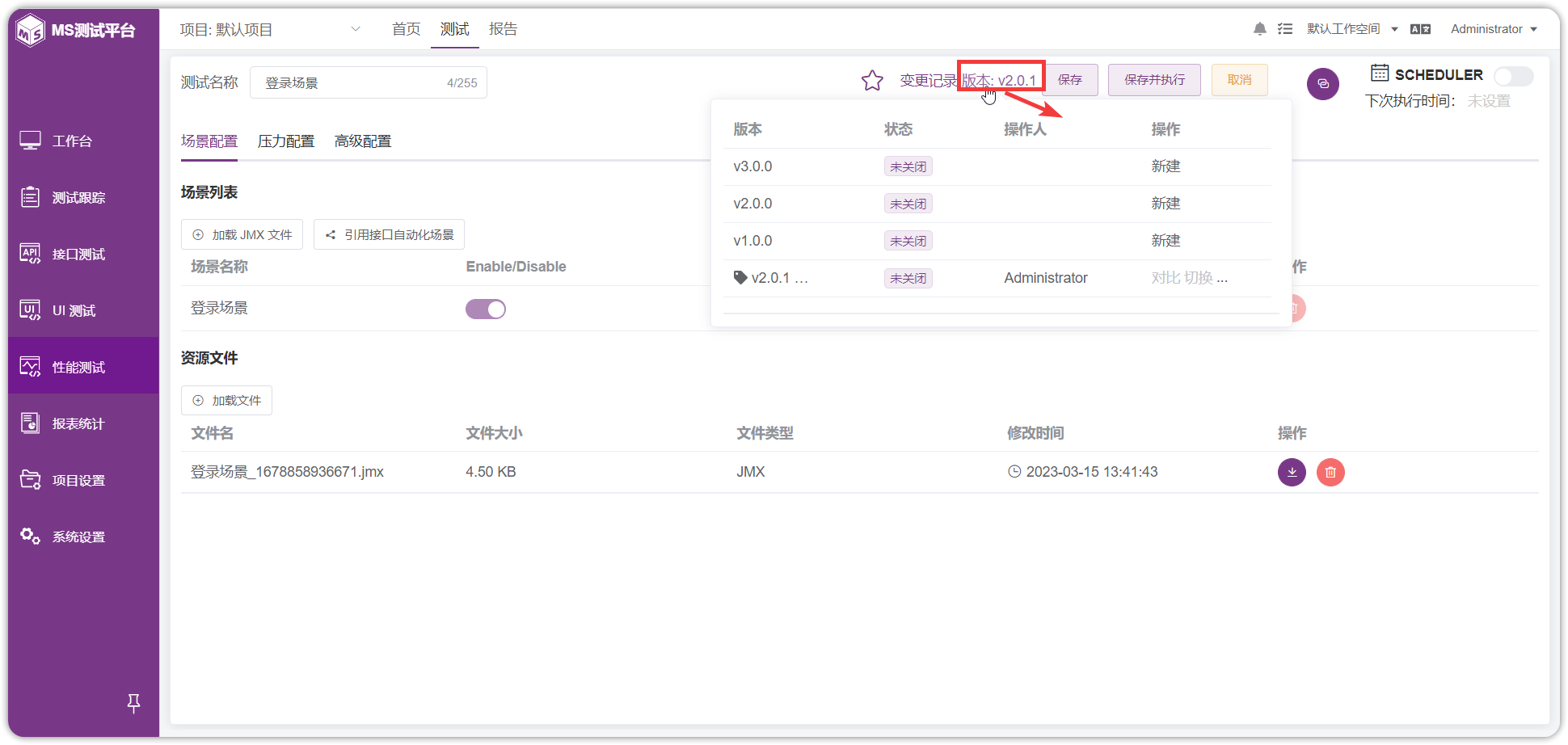The height and width of the screenshot is (745, 1568).
Task: Switch to the 测试 tab
Action: coord(455,29)
